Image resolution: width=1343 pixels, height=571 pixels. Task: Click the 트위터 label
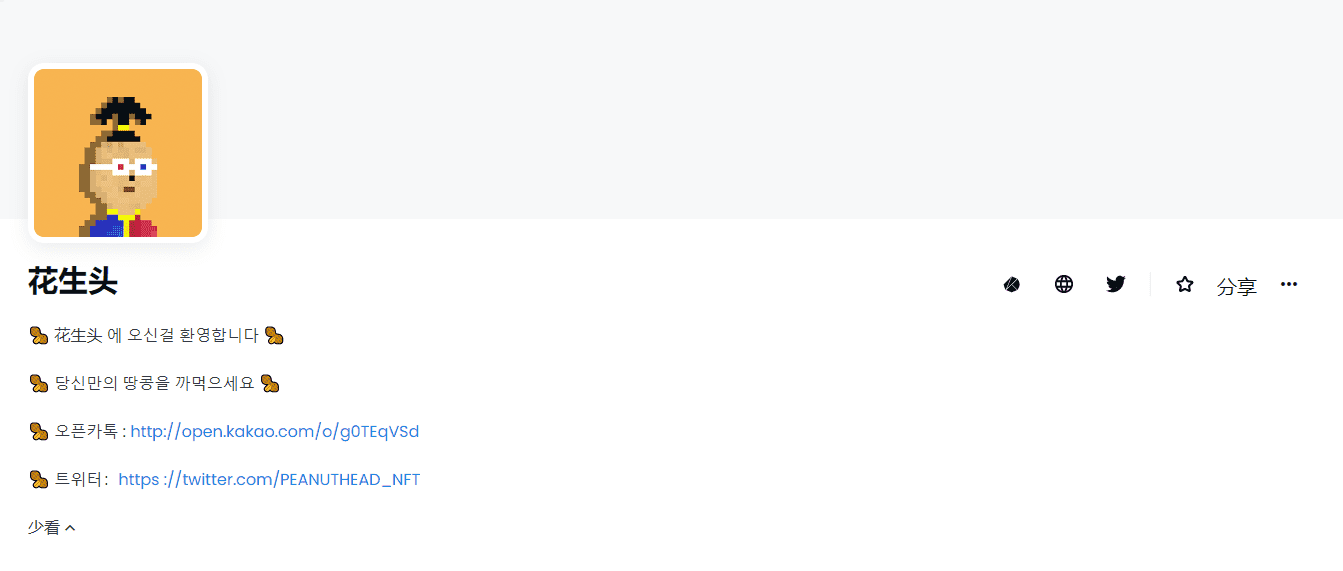click(80, 480)
